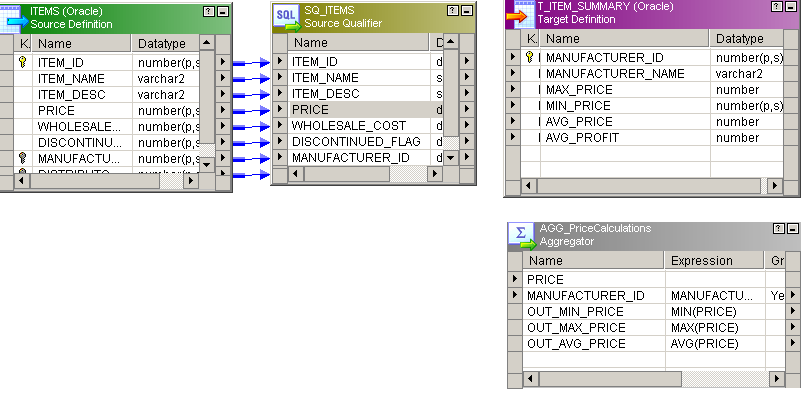
Task: Click output port arrow of OUT_AVG_PRICE in aggregator
Action: (793, 343)
